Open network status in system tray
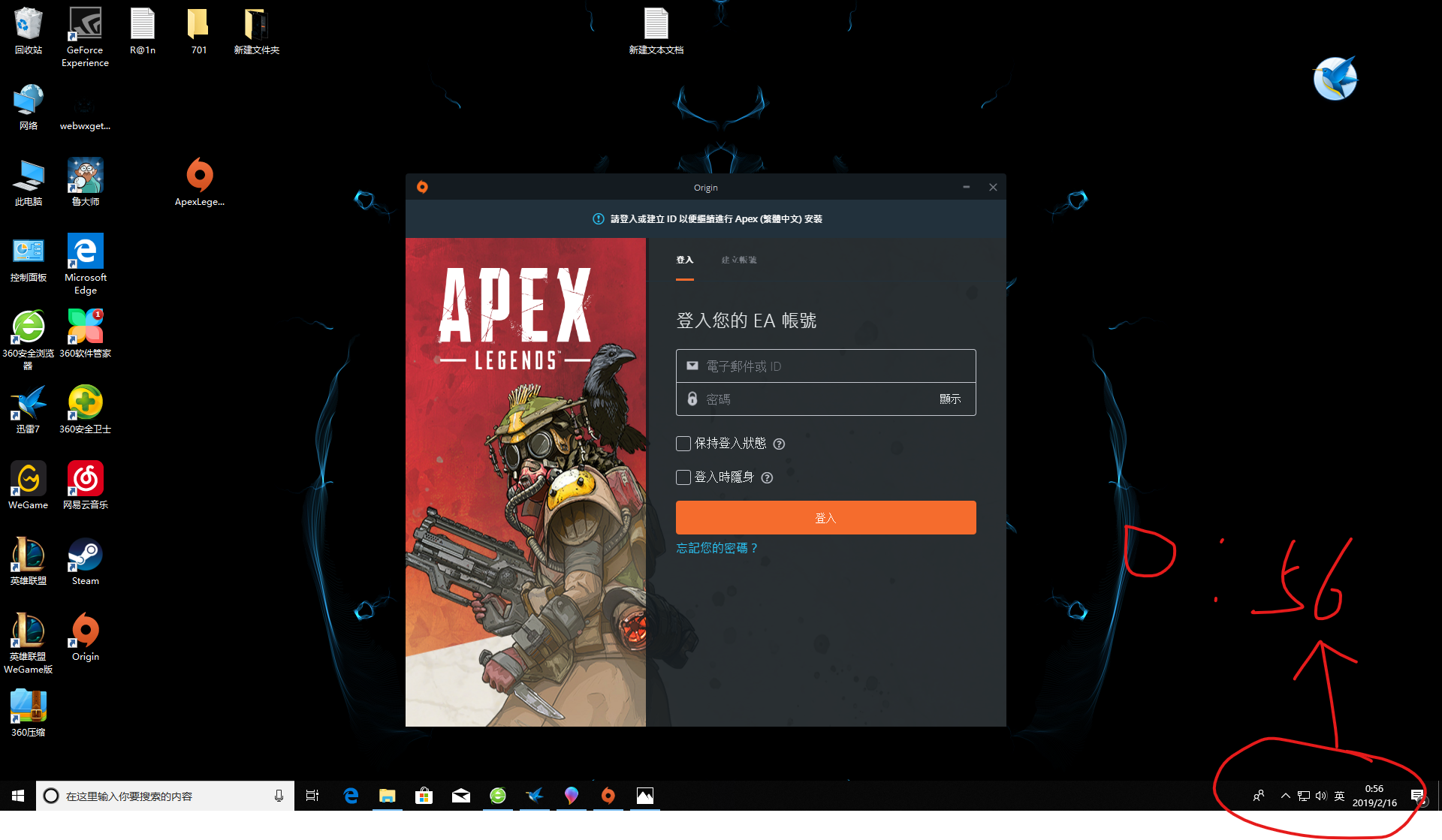The image size is (1442, 840). point(1303,796)
